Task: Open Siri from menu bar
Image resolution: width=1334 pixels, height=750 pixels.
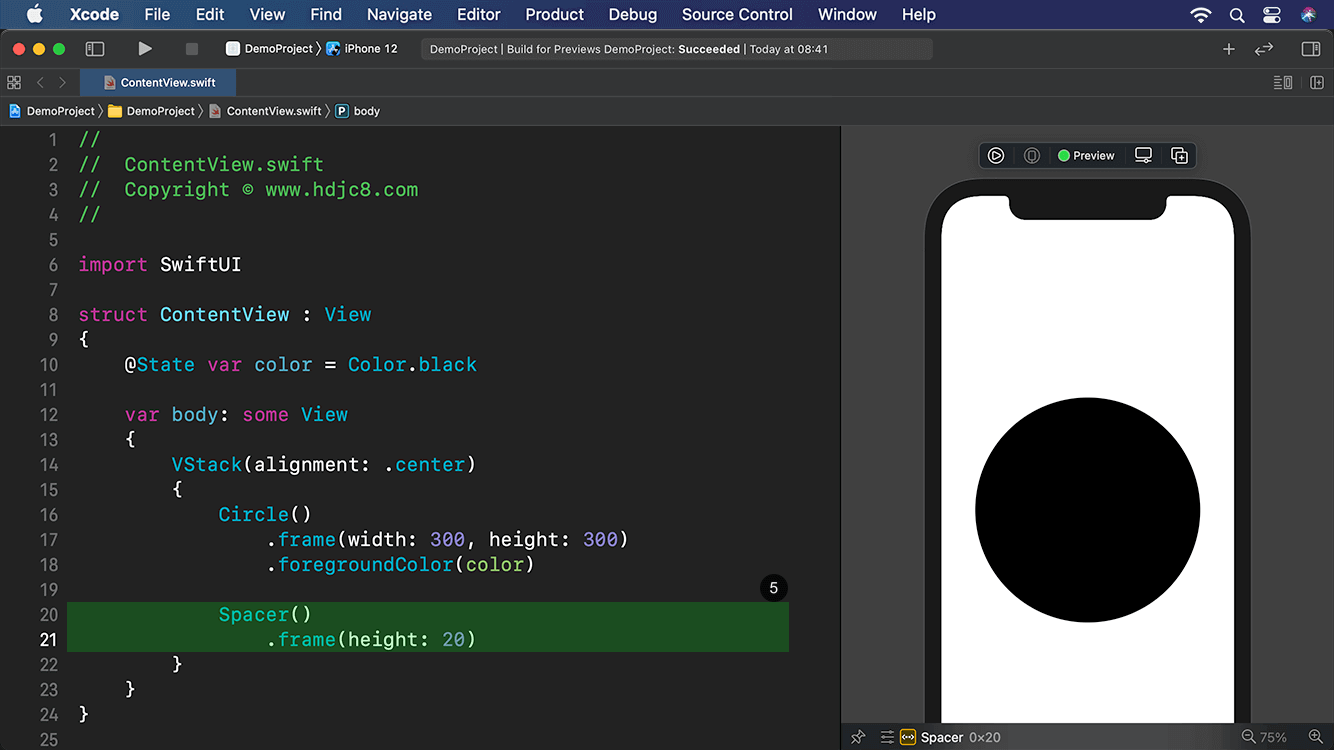Action: point(1309,14)
